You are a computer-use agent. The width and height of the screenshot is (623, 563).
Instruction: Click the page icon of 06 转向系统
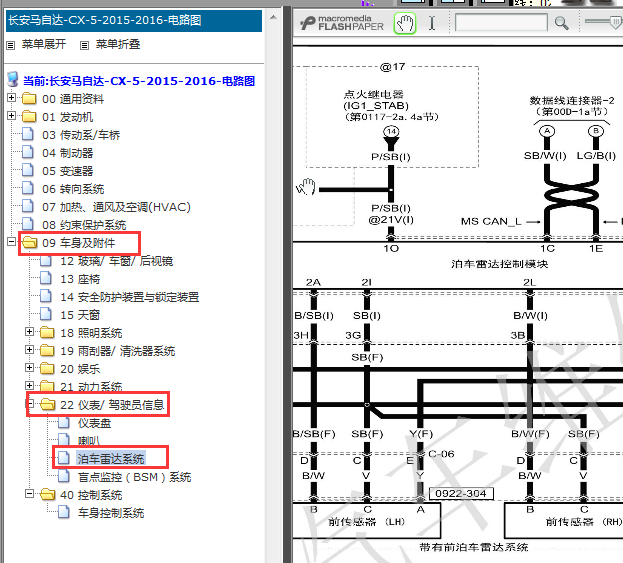[28, 188]
